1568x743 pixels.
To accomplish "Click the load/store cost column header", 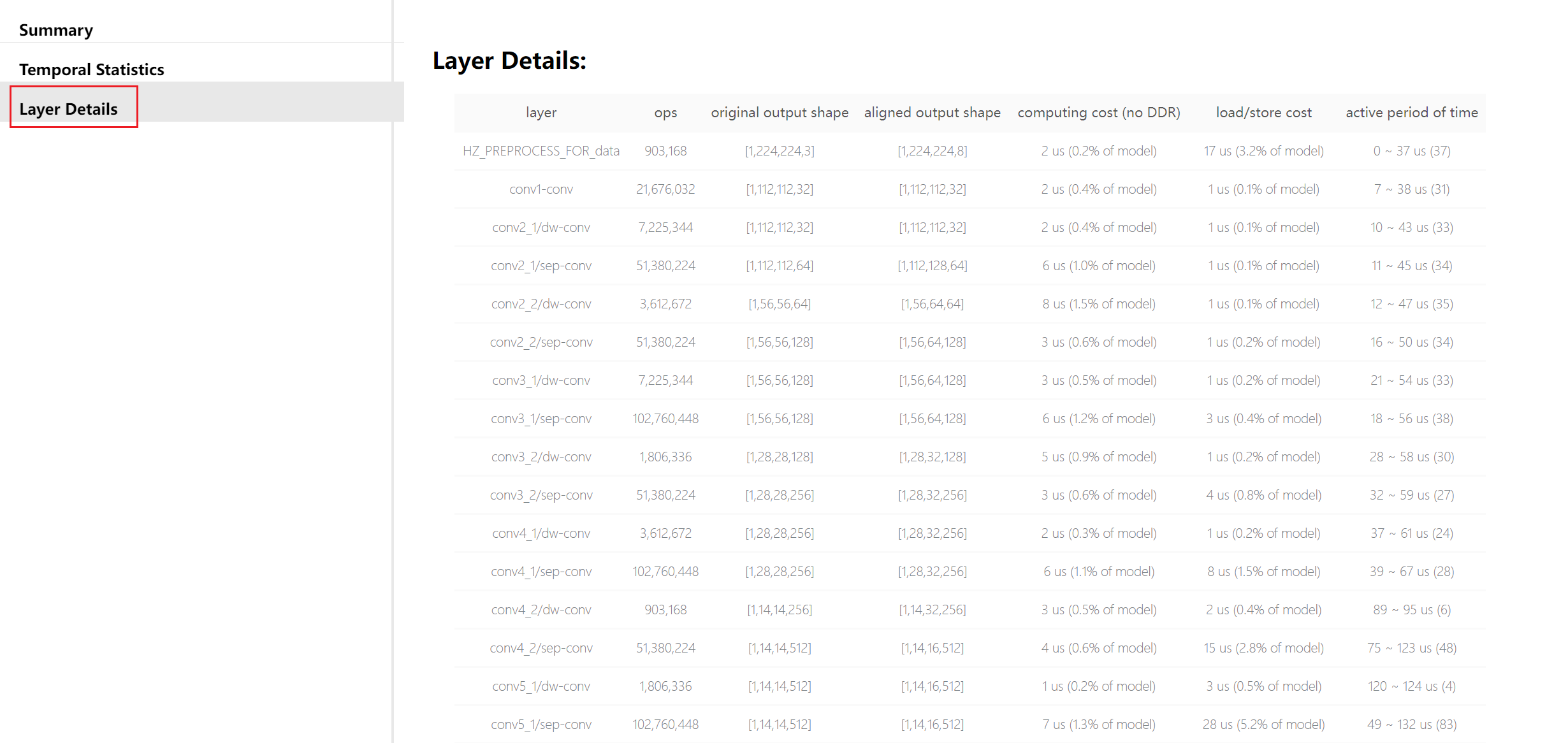I will point(1263,112).
